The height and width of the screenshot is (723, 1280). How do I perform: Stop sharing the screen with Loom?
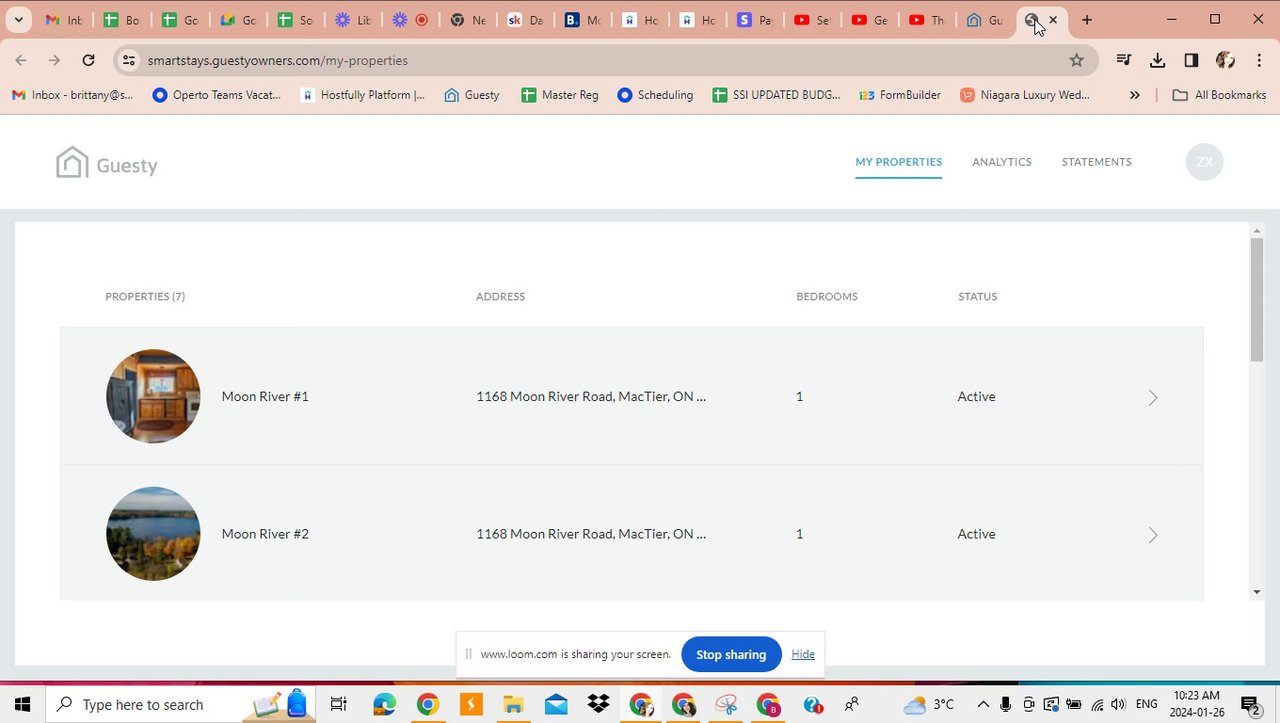pos(731,654)
